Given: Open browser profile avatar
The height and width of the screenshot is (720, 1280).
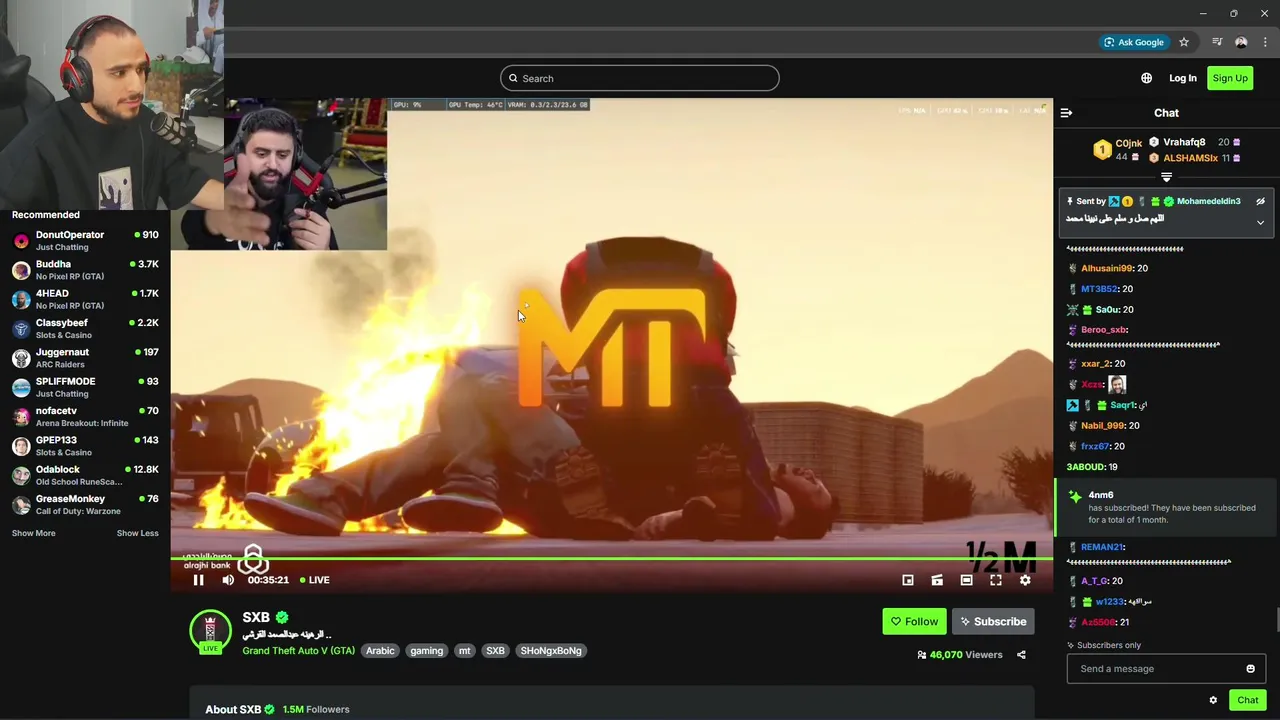Looking at the screenshot, I should pyautogui.click(x=1241, y=42).
